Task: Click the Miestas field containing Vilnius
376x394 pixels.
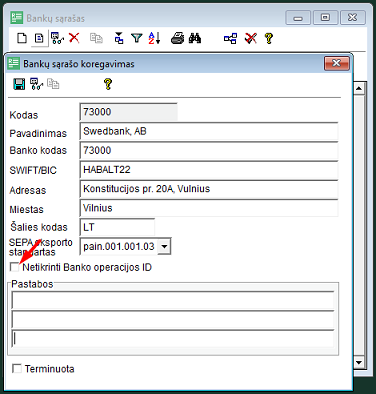Action: [x=209, y=208]
